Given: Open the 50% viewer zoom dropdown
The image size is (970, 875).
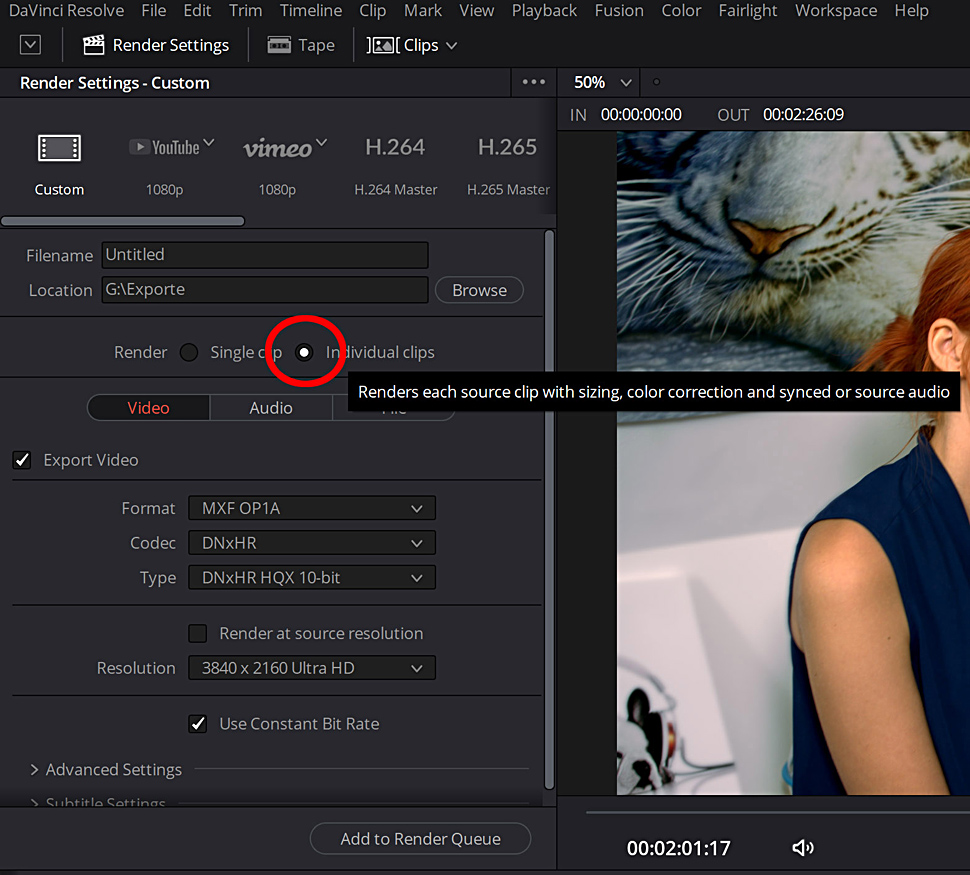Looking at the screenshot, I should (x=603, y=82).
